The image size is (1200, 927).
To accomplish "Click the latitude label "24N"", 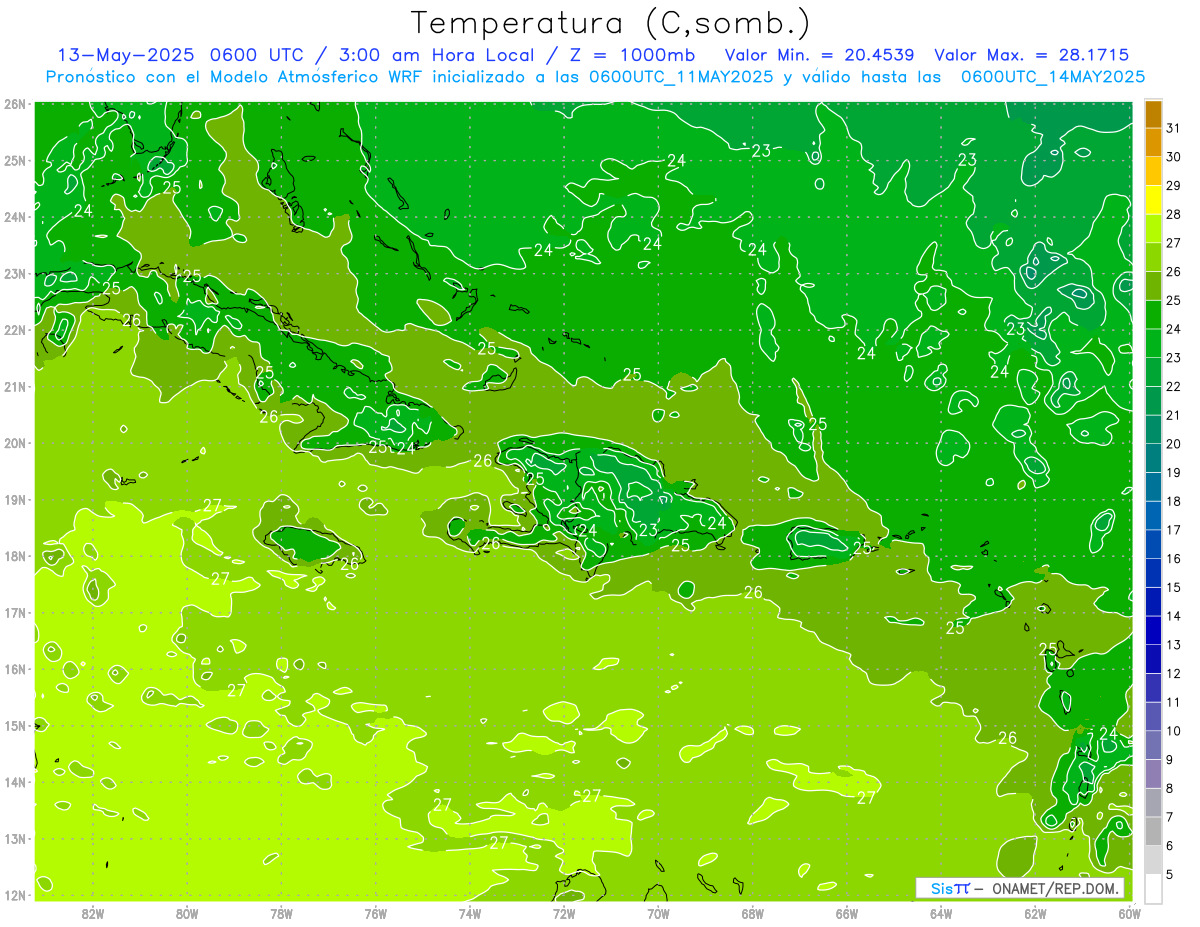I will [15, 217].
